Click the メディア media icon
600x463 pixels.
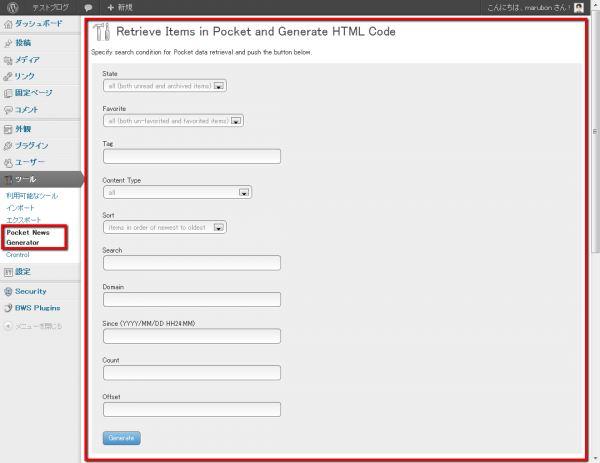coord(8,60)
